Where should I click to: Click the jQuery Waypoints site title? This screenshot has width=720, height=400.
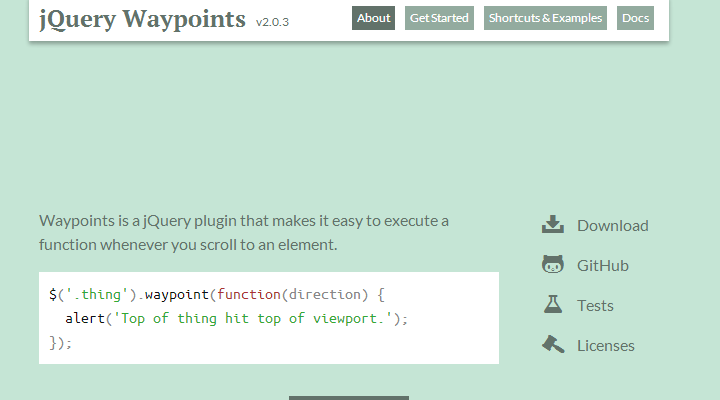142,20
